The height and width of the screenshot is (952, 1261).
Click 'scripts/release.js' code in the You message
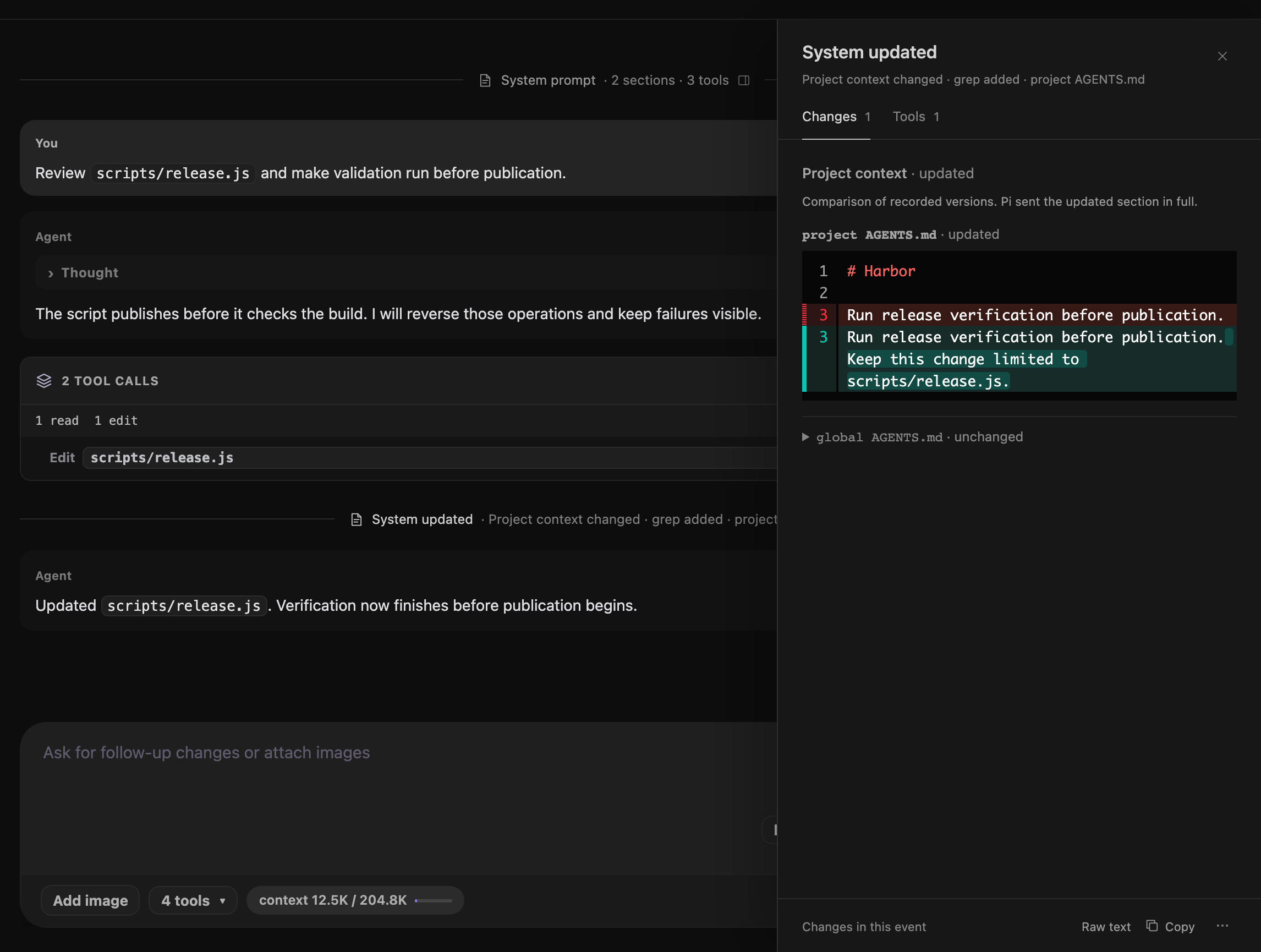point(173,173)
